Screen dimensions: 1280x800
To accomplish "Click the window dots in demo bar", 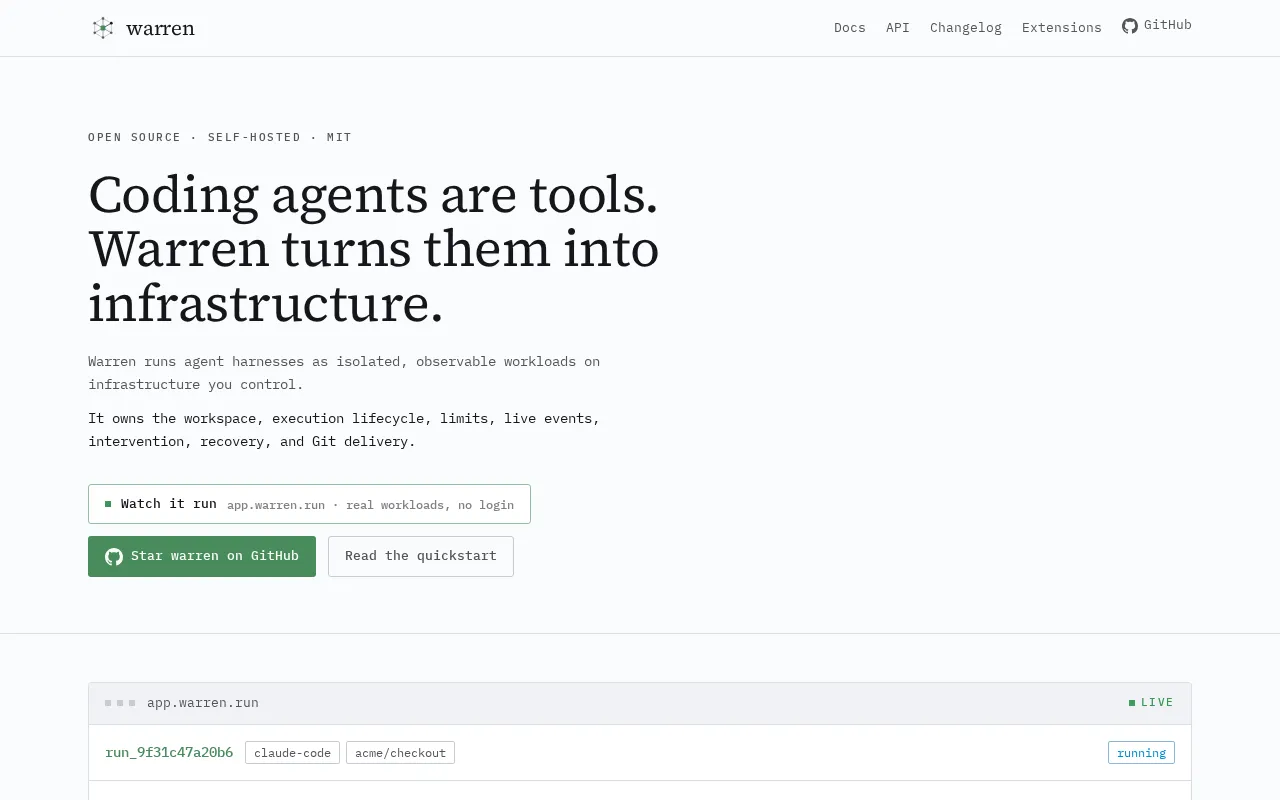I will (x=120, y=703).
